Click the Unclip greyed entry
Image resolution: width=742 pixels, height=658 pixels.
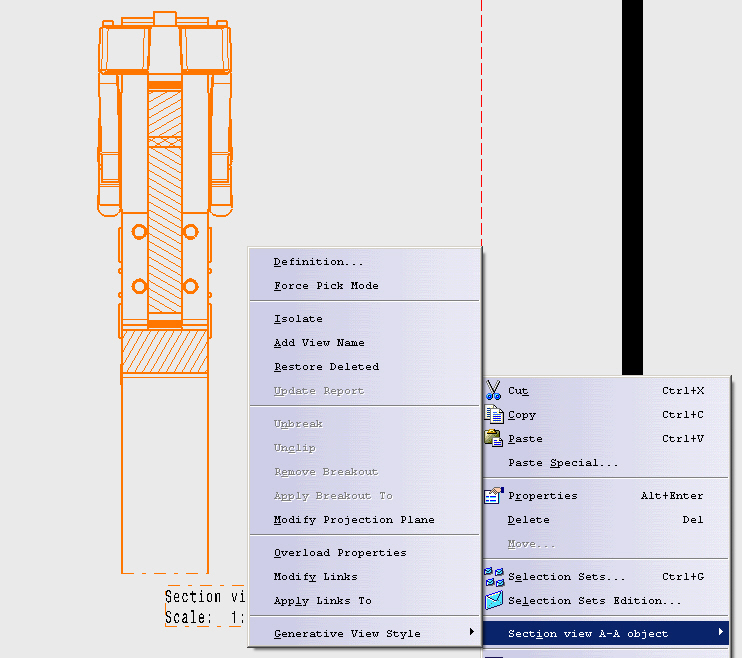[294, 447]
